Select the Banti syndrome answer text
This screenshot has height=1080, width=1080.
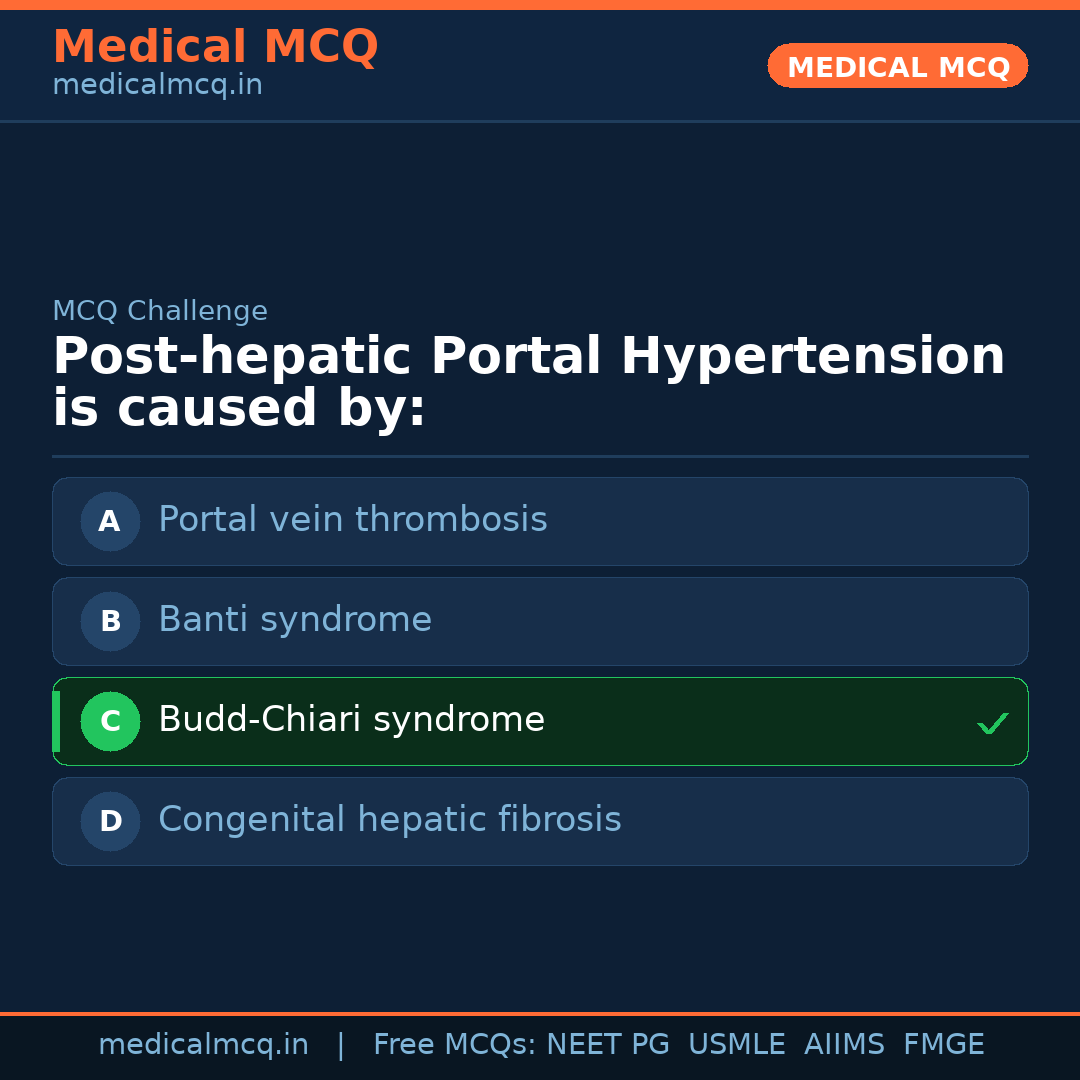click(x=295, y=620)
